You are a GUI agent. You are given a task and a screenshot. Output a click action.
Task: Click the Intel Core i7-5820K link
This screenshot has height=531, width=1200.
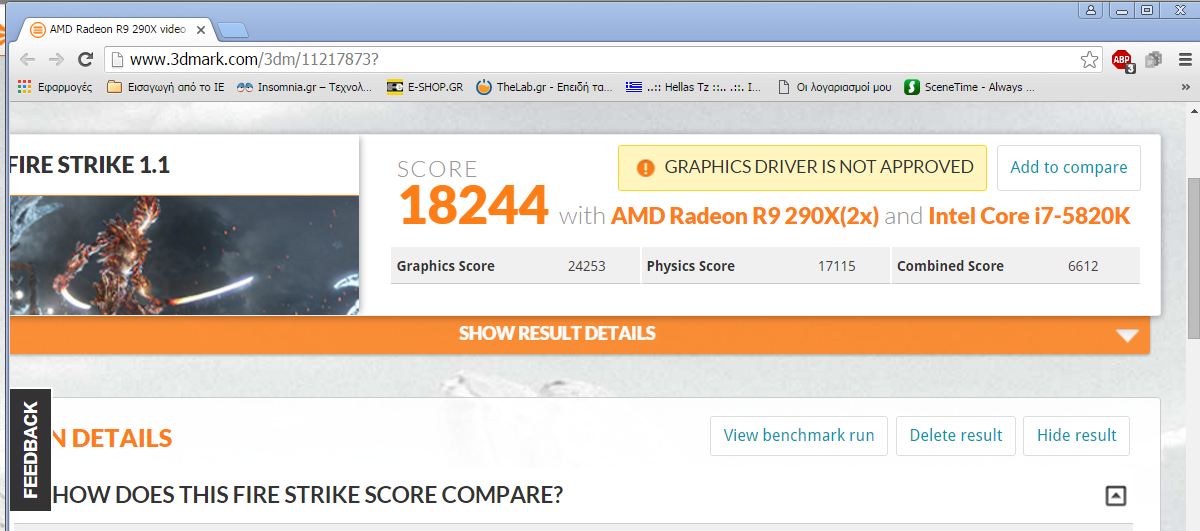tap(1029, 215)
